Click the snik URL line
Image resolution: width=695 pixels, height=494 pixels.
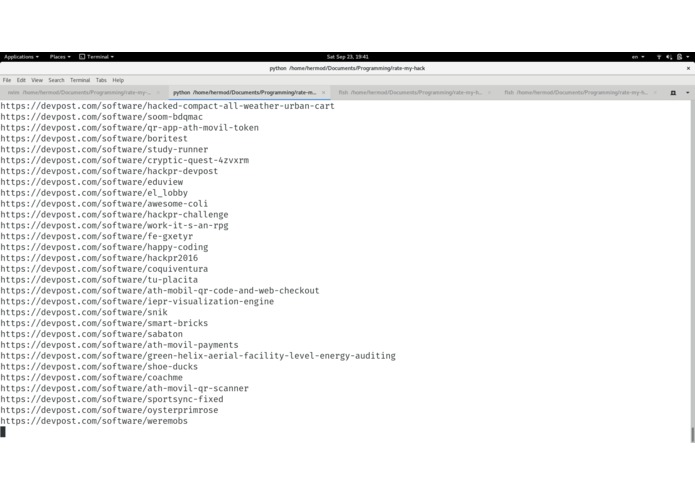tap(84, 312)
